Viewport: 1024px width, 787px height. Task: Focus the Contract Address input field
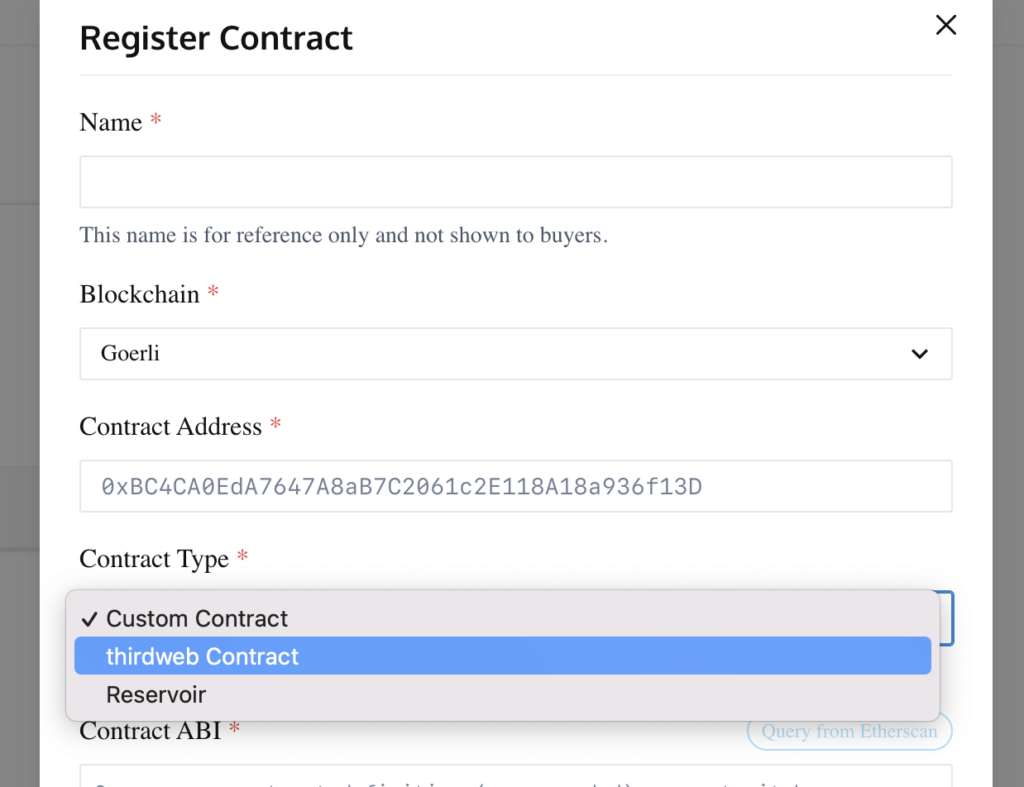click(515, 487)
